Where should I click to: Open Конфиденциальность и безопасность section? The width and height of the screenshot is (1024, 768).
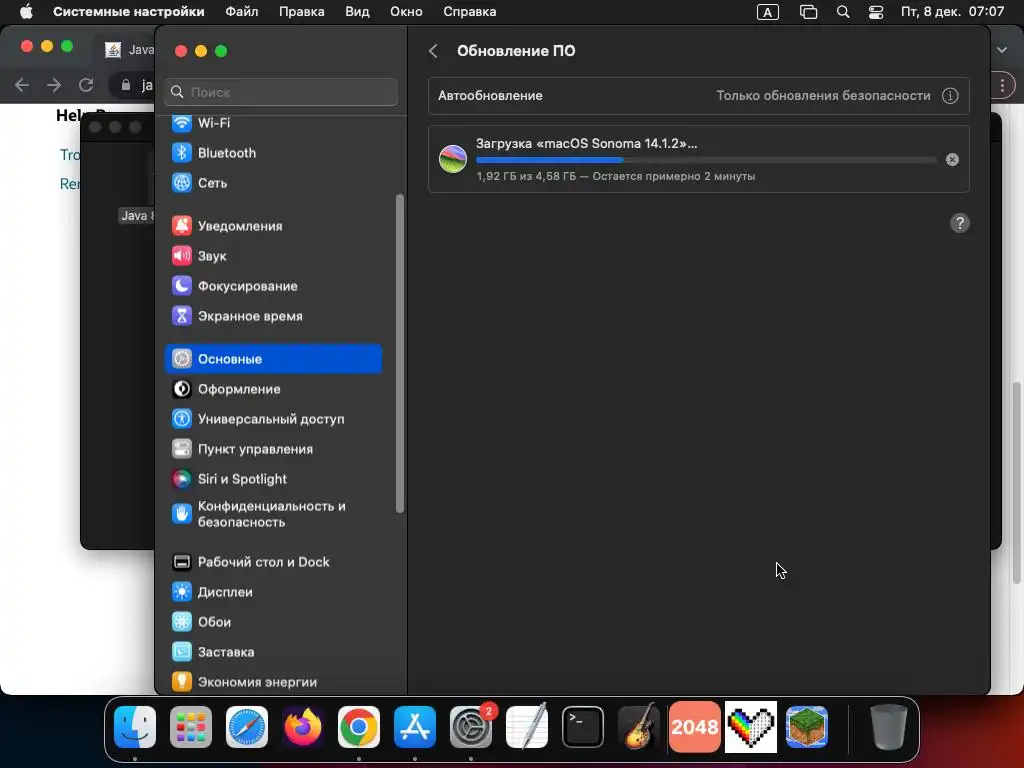coord(273,514)
